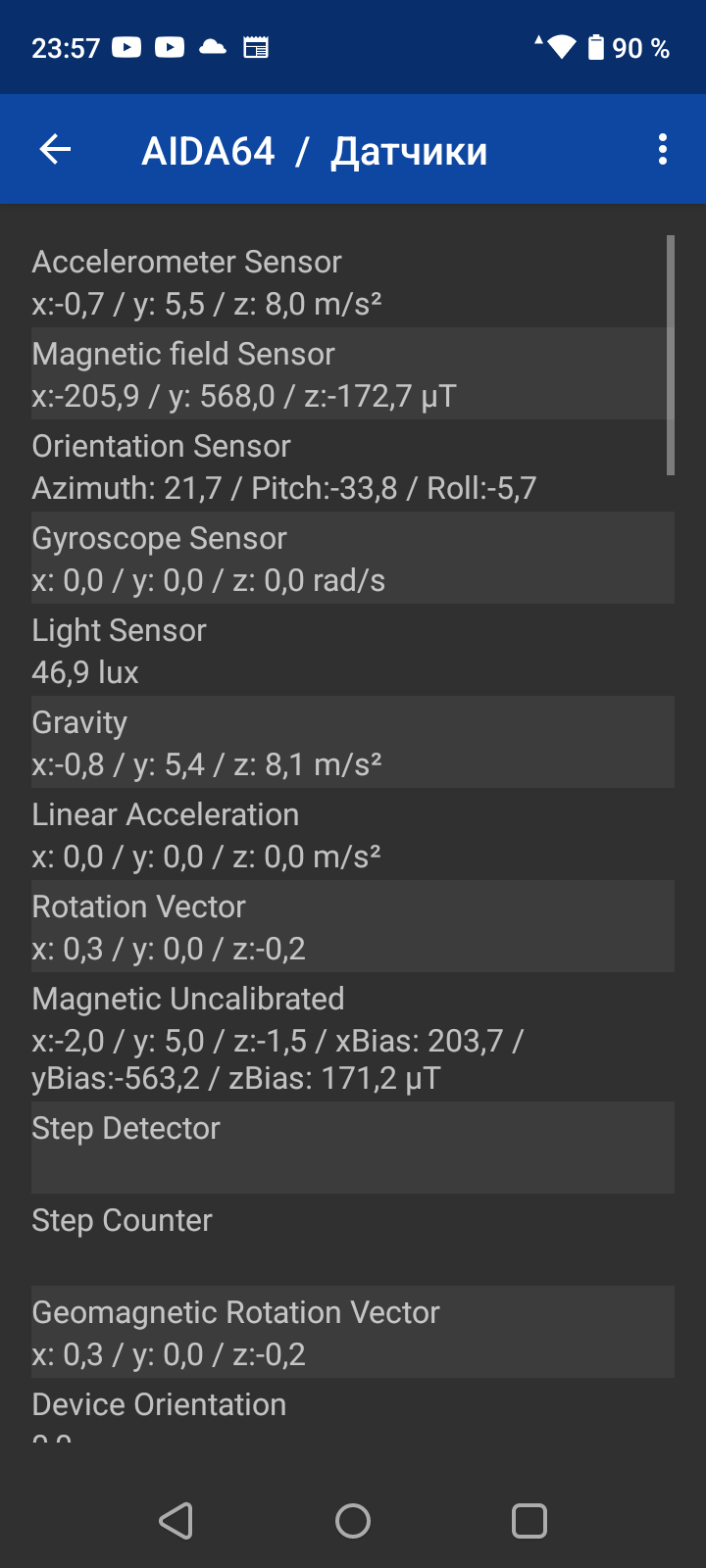
Task: Tap the battery status icon
Action: (x=596, y=47)
